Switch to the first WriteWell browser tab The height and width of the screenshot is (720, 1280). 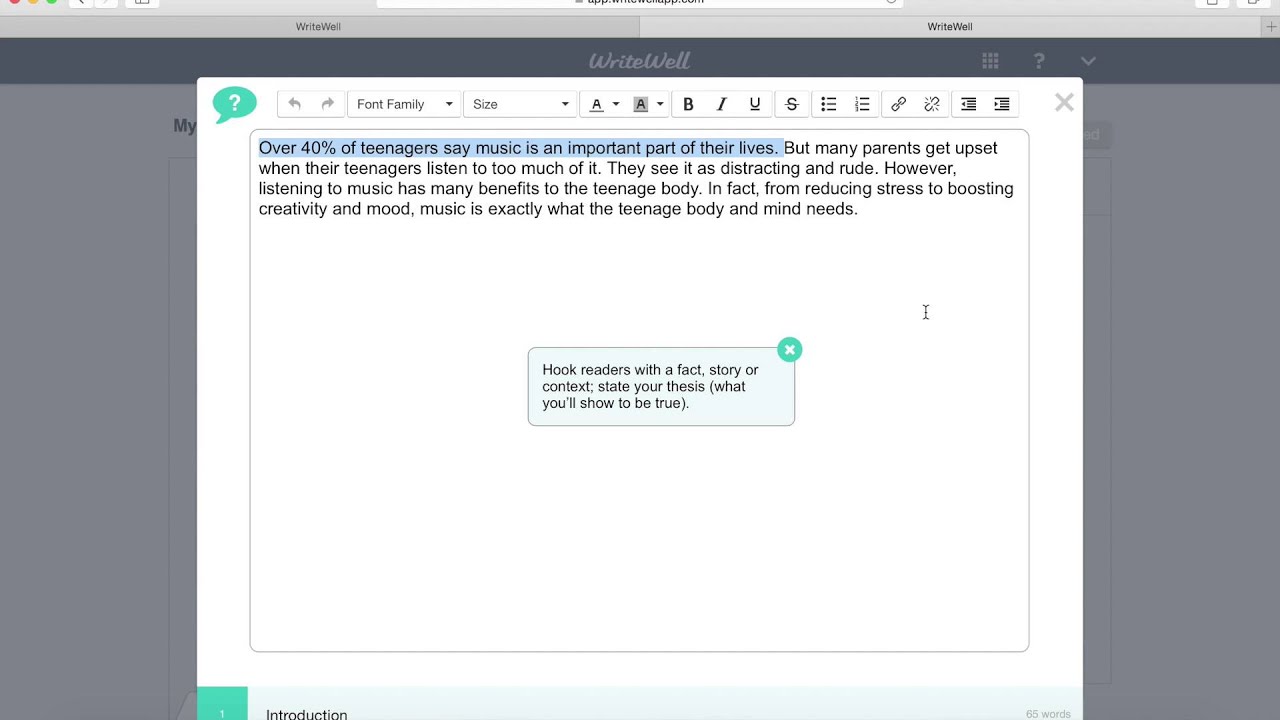click(x=318, y=27)
